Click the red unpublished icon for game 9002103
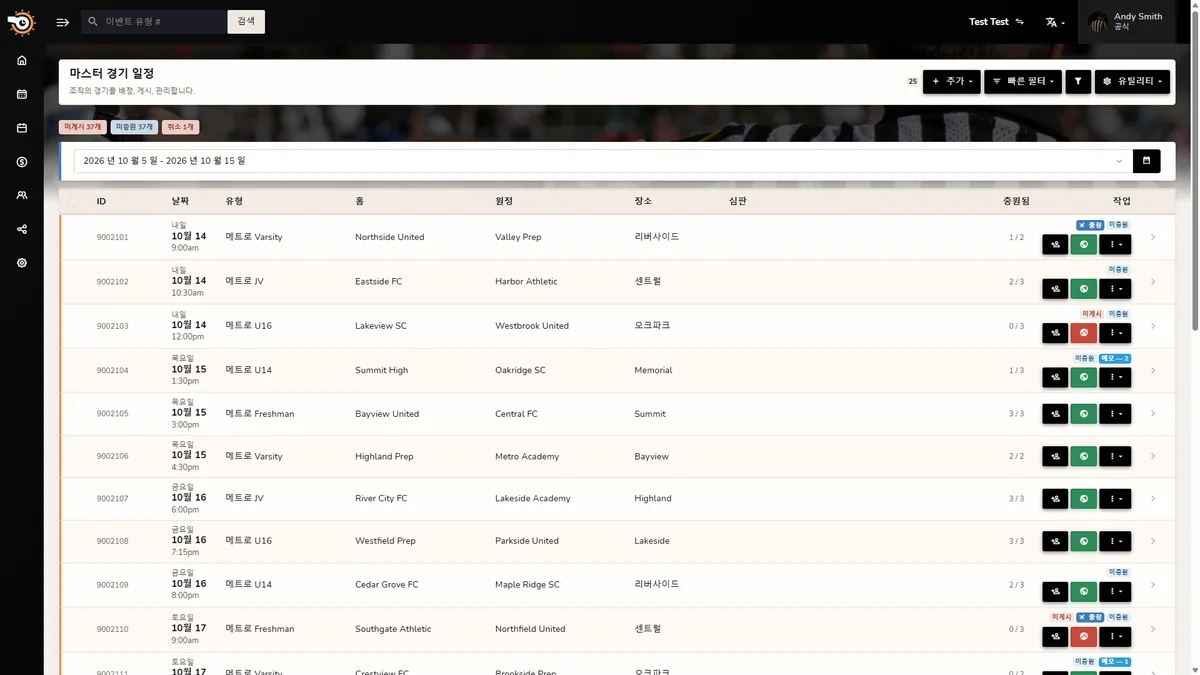Viewport: 1200px width, 675px height. (x=1084, y=333)
